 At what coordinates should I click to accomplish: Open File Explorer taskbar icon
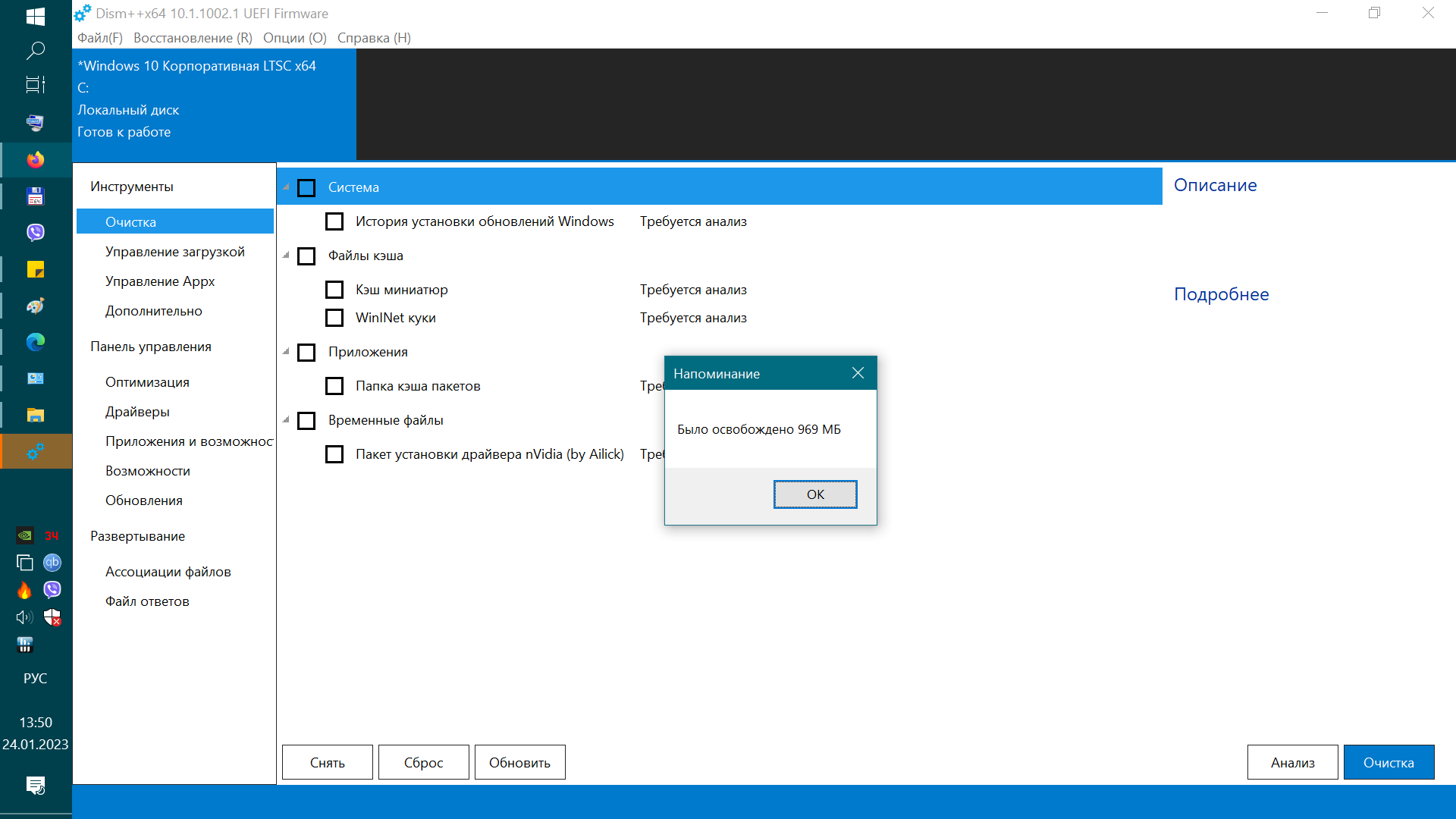click(36, 415)
